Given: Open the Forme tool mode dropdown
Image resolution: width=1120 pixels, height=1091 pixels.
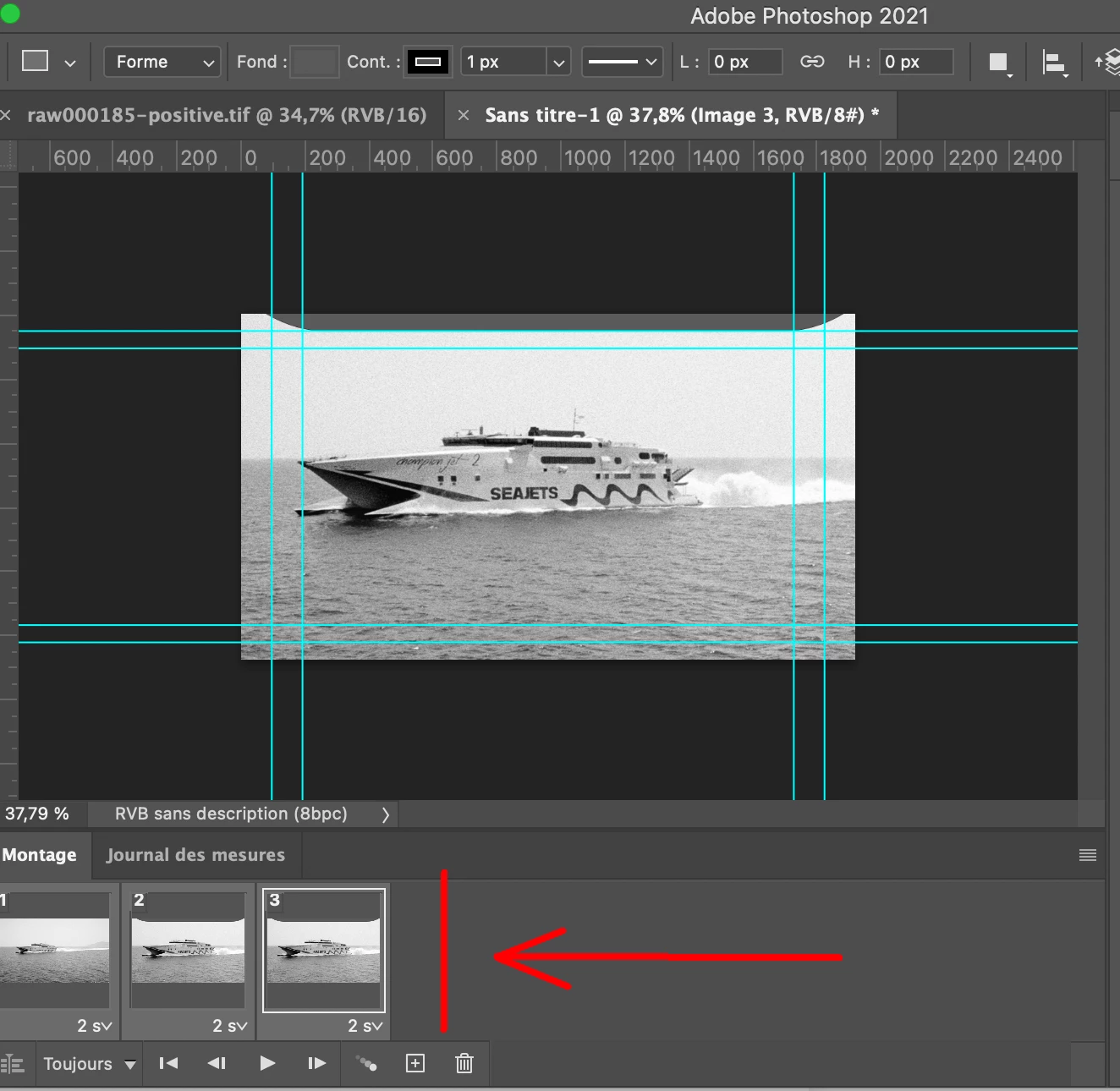Looking at the screenshot, I should [x=162, y=62].
